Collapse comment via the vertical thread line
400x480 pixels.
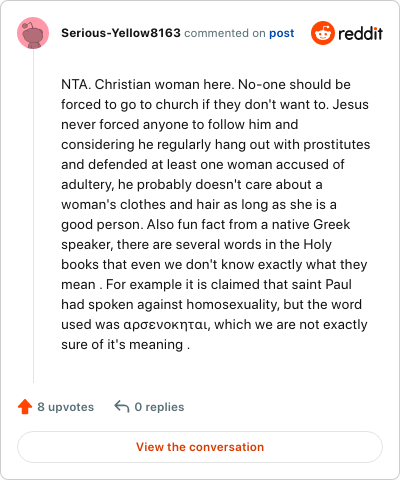[x=33, y=216]
